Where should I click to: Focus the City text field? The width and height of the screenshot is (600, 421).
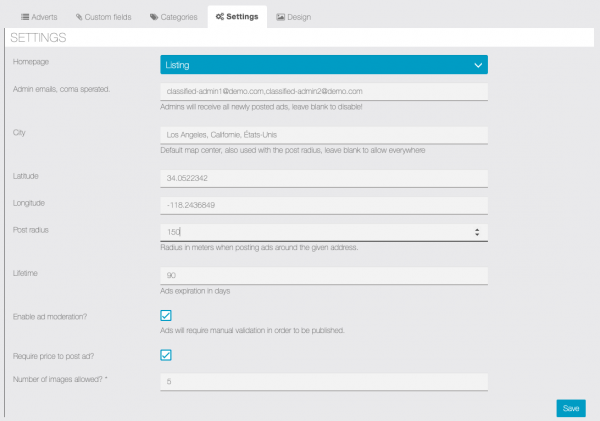323,135
